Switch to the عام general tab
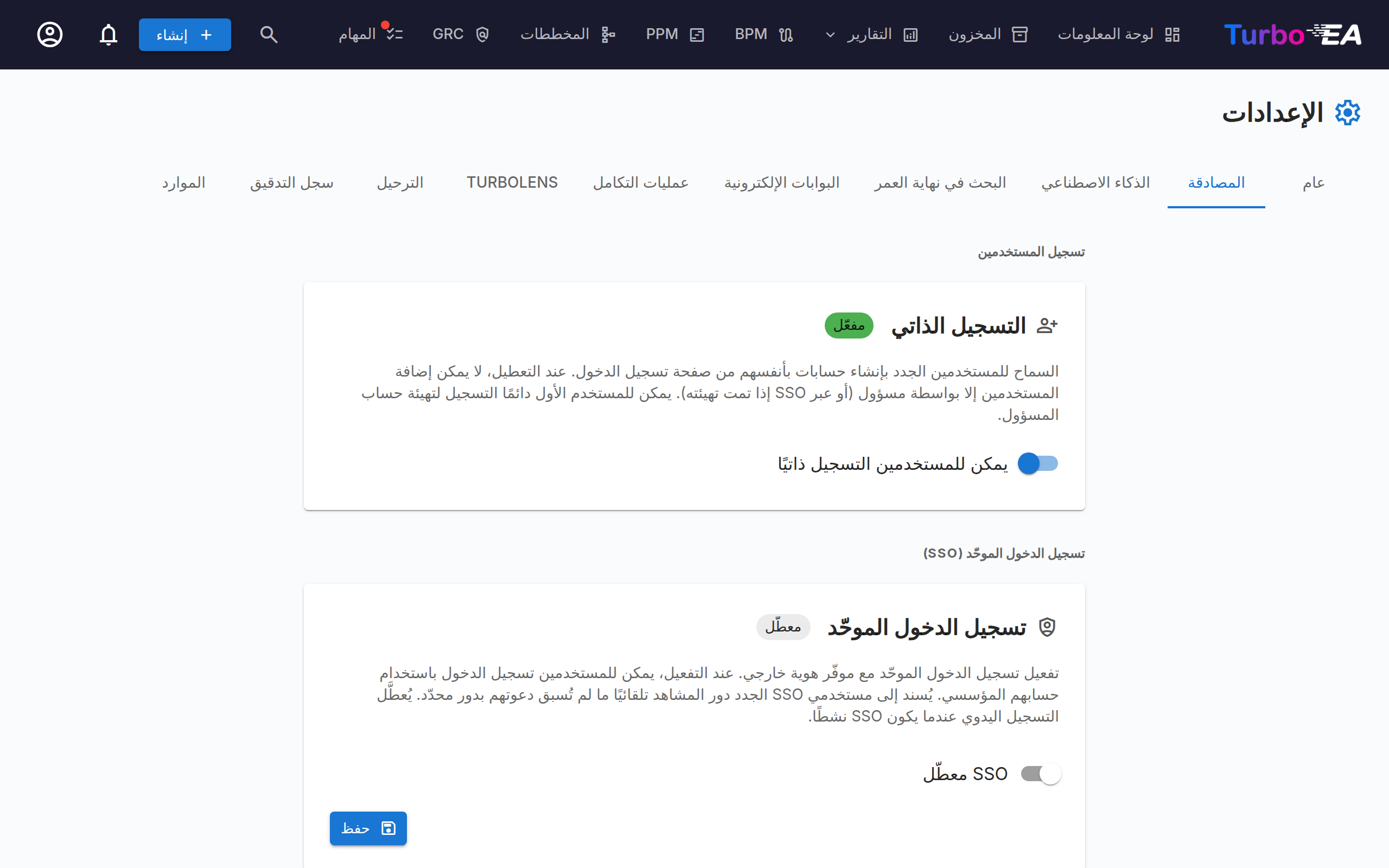 tap(1313, 183)
